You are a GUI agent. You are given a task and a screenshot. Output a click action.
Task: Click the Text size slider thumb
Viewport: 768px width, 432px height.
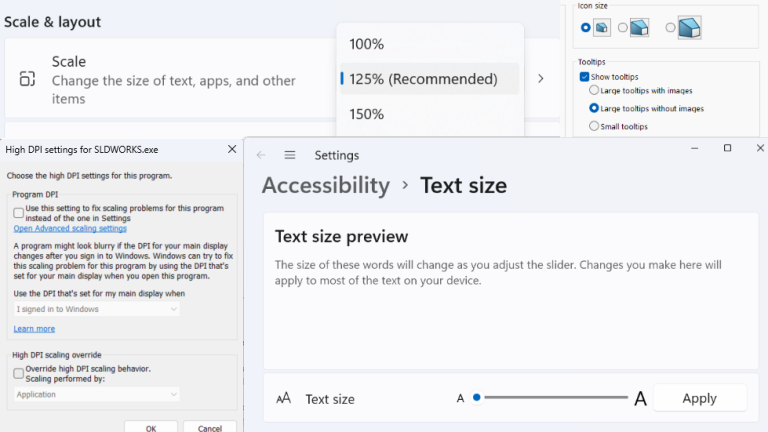477,397
